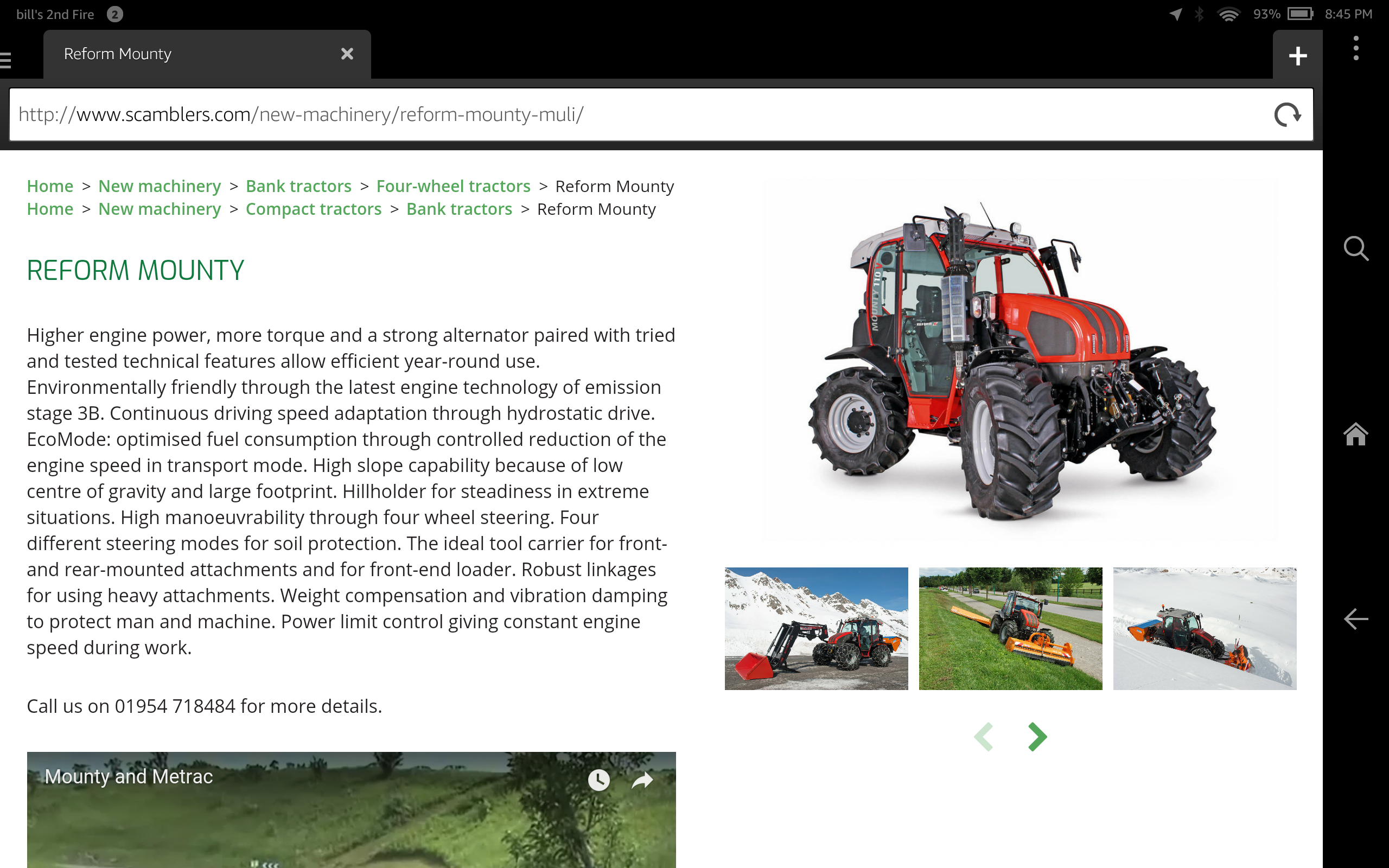Click the Compact tractors breadcrumb link
The height and width of the screenshot is (868, 1389).
tap(314, 209)
